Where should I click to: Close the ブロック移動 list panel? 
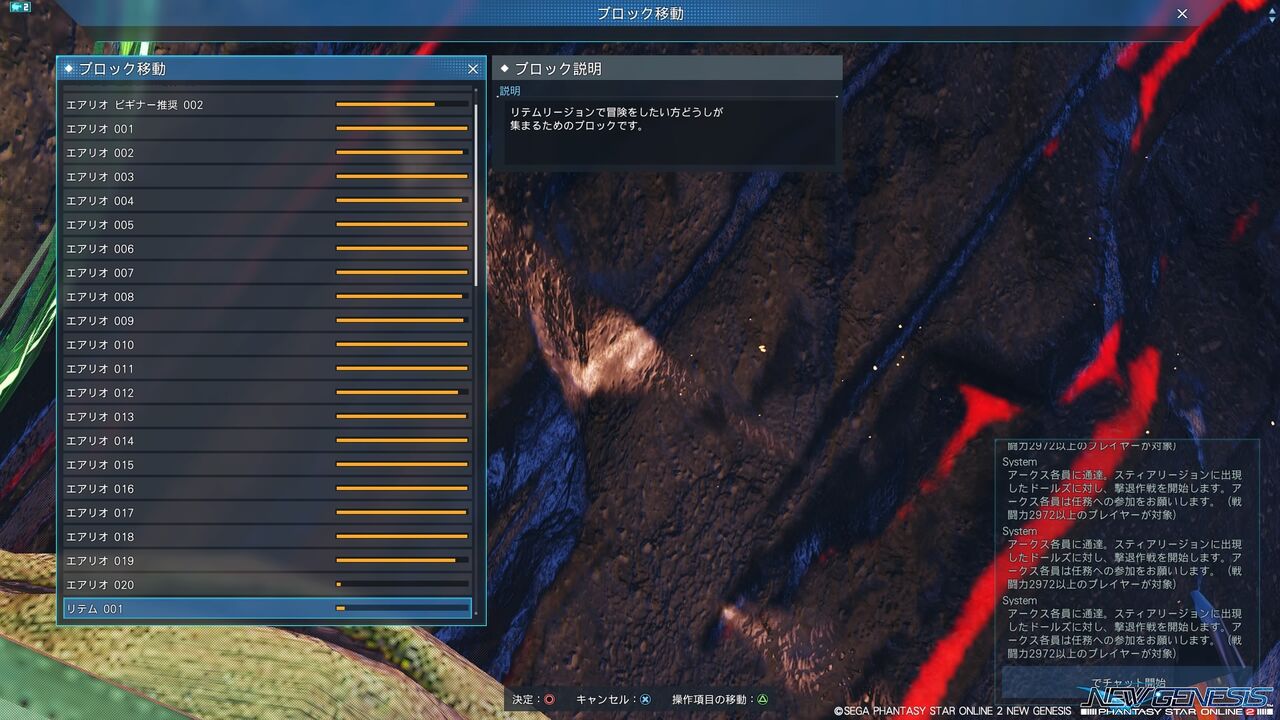coord(473,69)
